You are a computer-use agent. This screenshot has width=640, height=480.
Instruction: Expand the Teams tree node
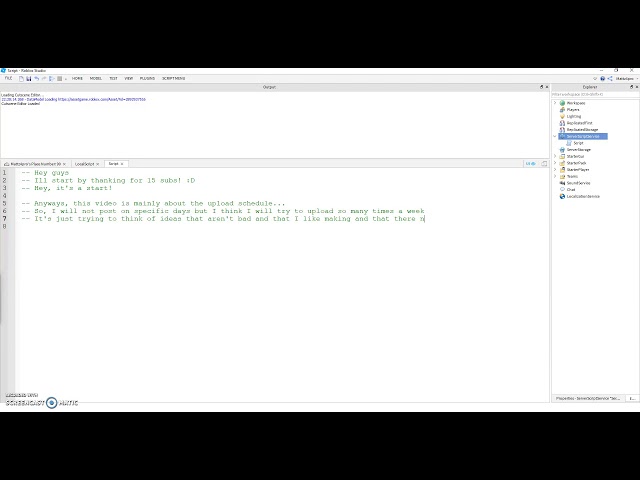[555, 176]
